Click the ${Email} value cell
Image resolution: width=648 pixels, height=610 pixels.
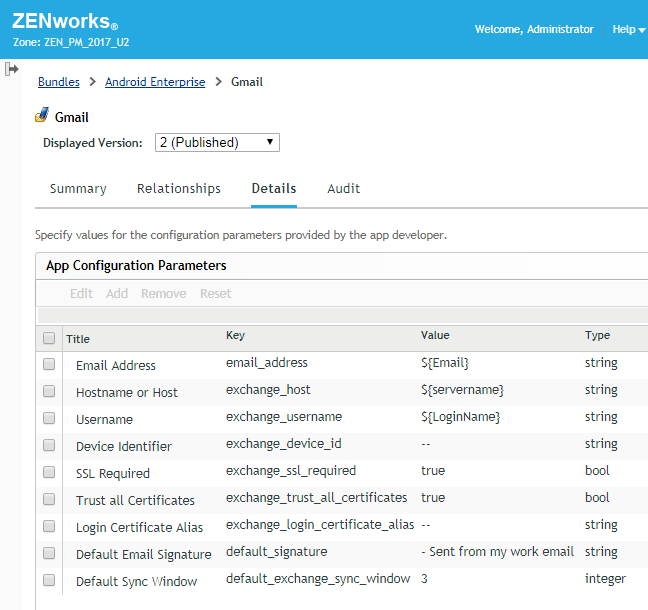(445, 363)
